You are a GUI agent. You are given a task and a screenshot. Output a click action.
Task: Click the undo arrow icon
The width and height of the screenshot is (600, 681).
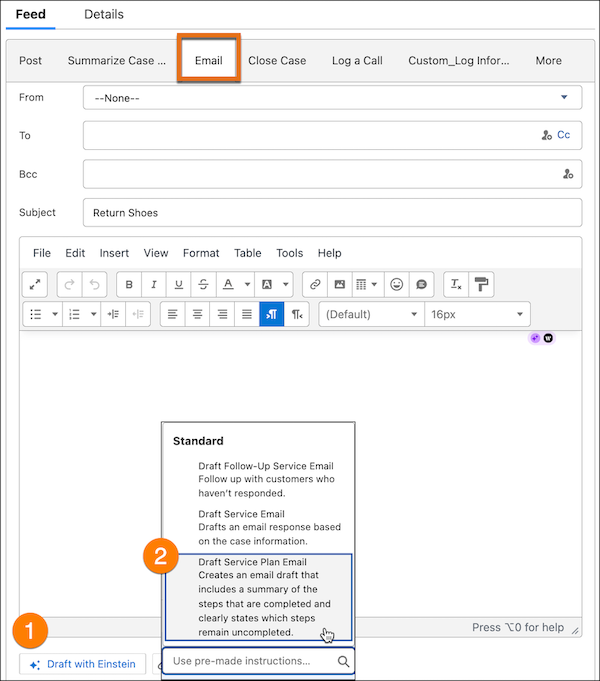pyautogui.click(x=95, y=284)
